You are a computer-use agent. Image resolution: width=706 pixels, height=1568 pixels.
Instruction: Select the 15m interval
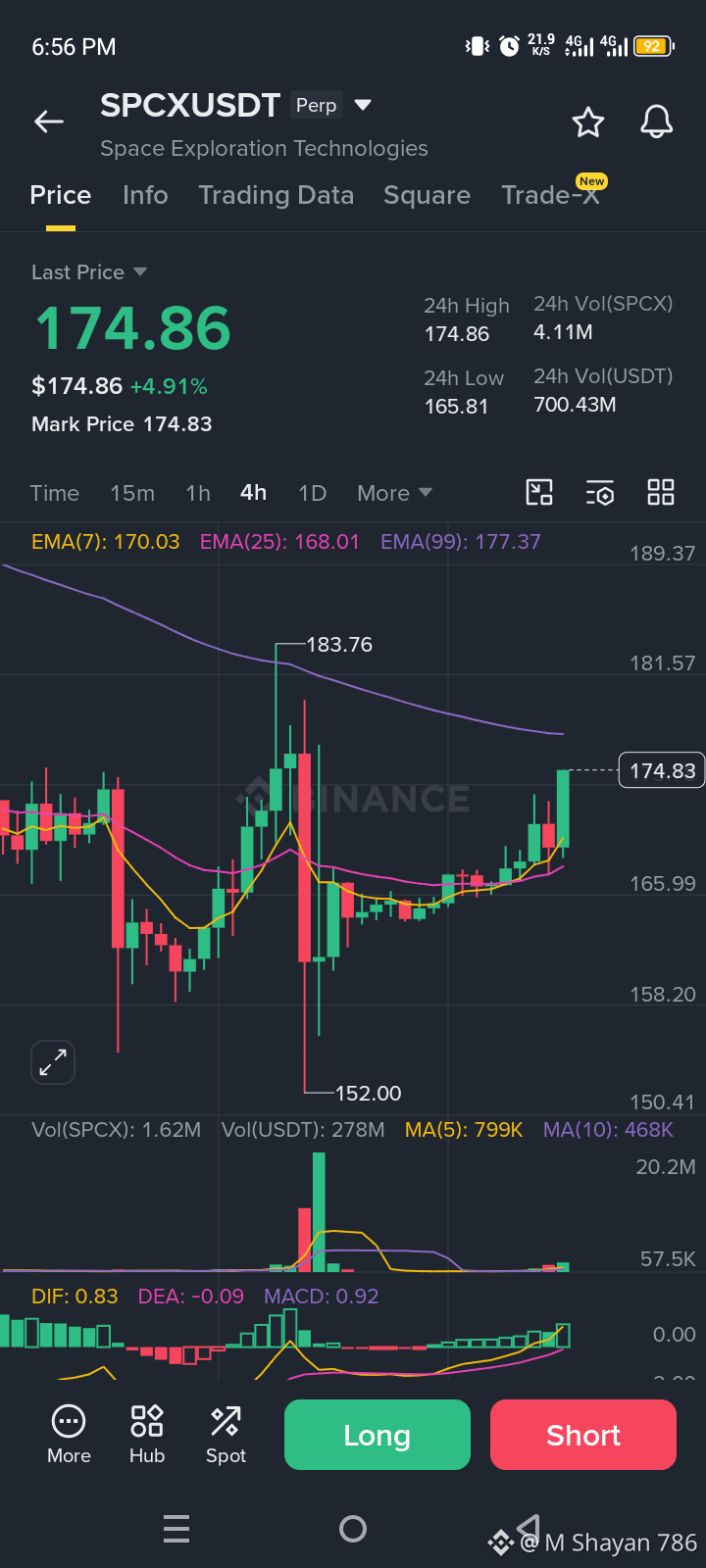click(x=132, y=493)
